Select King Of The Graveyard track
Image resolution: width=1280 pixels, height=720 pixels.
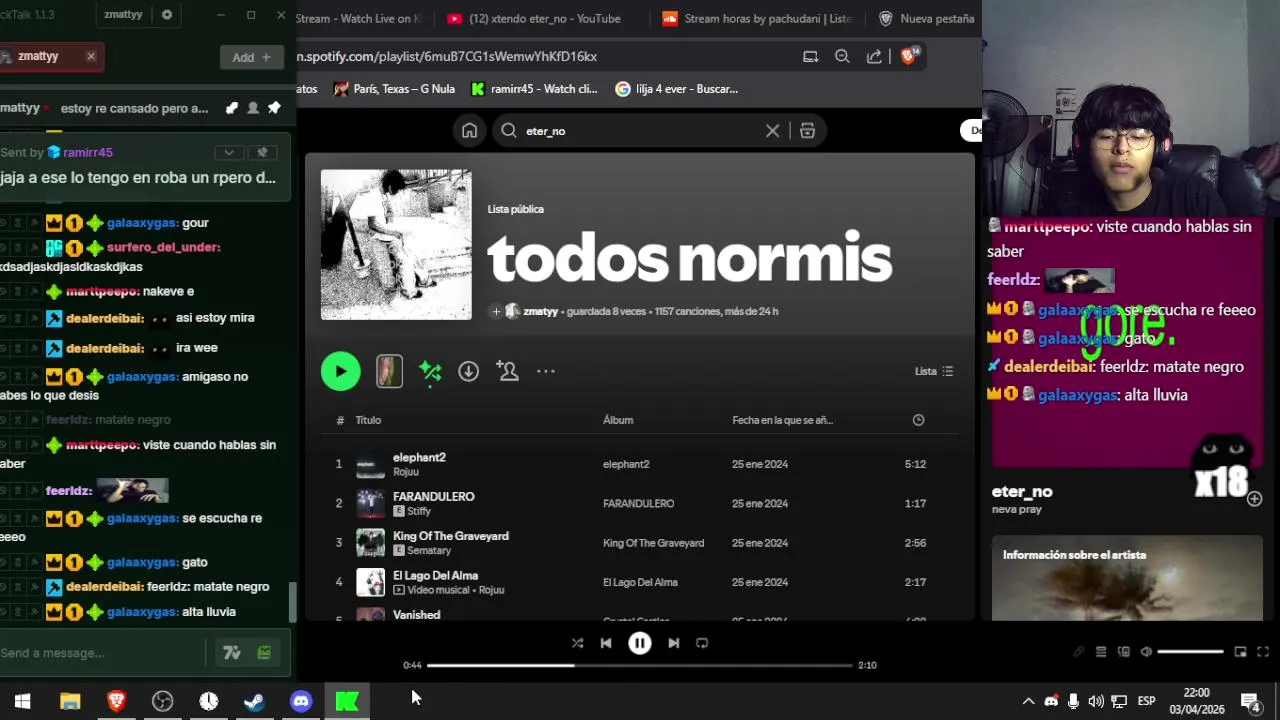click(x=451, y=536)
